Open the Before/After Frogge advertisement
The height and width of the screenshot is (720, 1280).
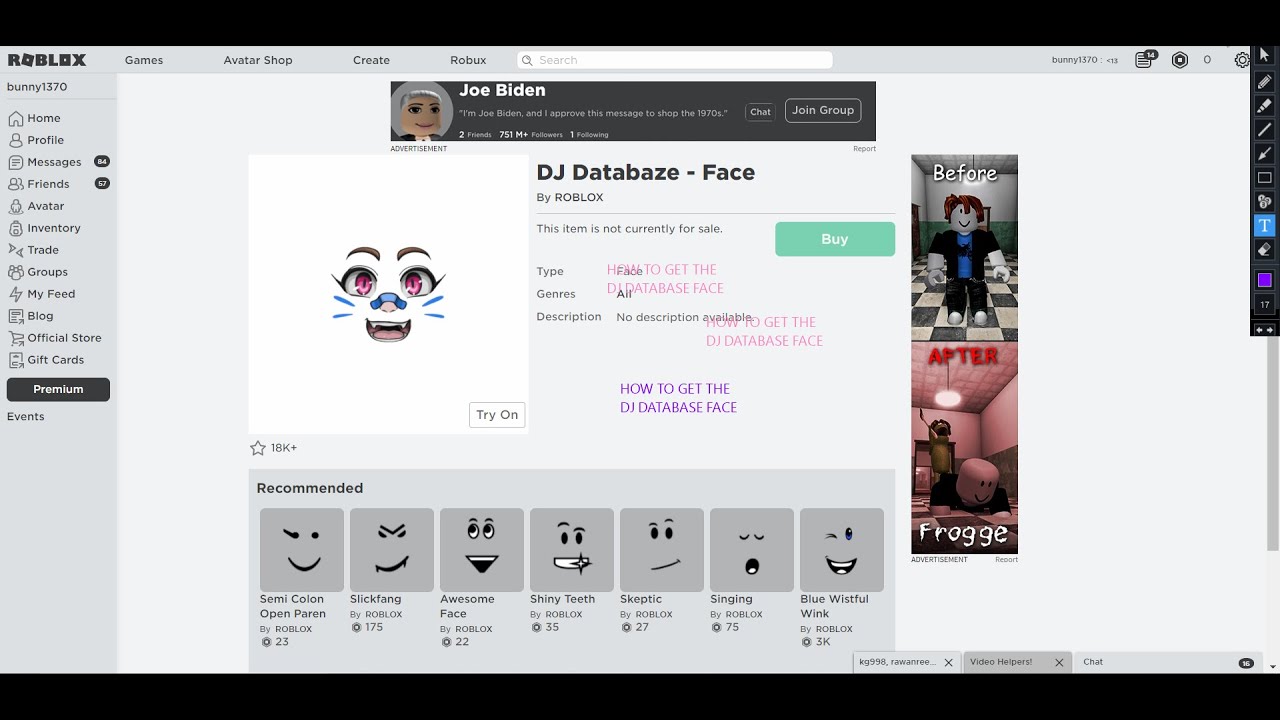pyautogui.click(x=964, y=354)
